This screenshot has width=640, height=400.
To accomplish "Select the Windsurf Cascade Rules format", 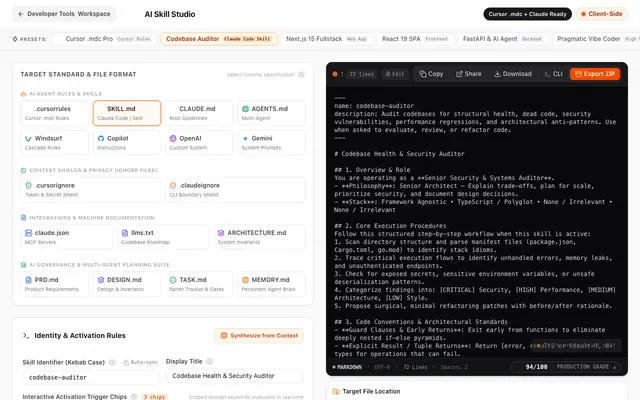I will [x=55, y=142].
